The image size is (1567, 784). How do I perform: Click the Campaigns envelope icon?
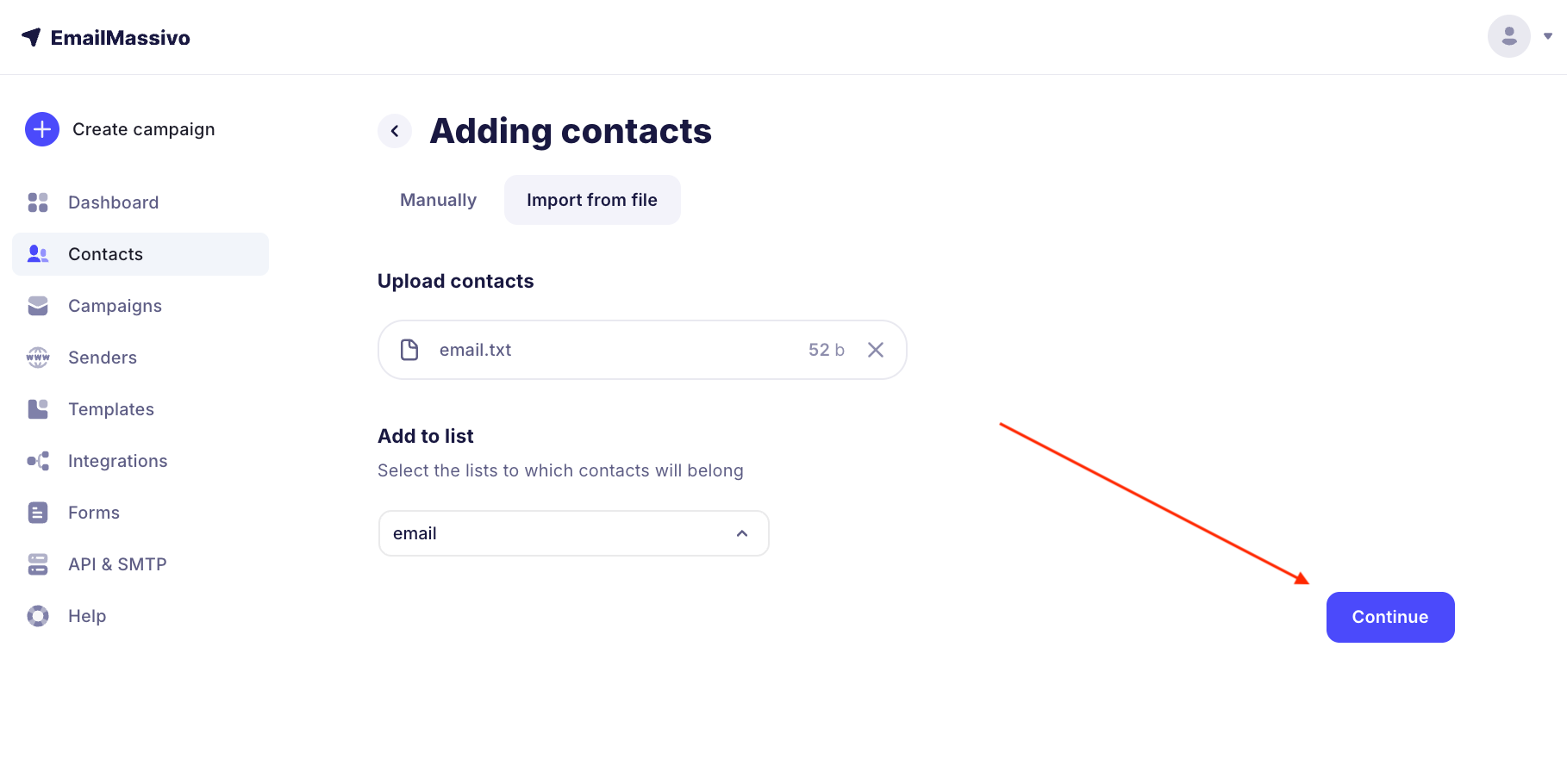[38, 306]
